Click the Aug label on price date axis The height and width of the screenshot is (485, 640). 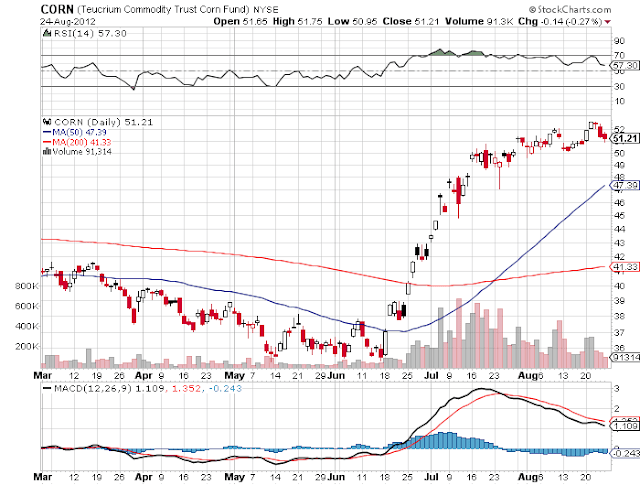point(527,375)
